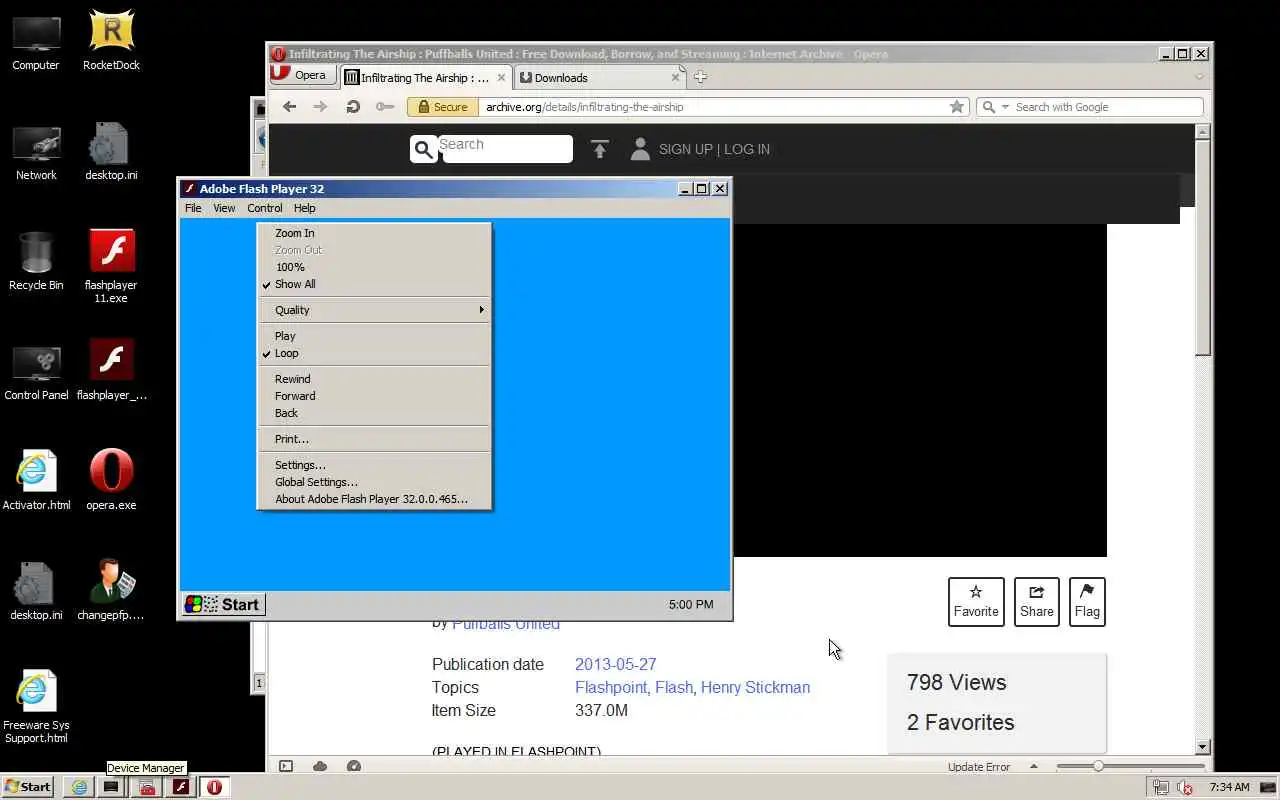Click the Opera taskbar icon

click(x=214, y=787)
